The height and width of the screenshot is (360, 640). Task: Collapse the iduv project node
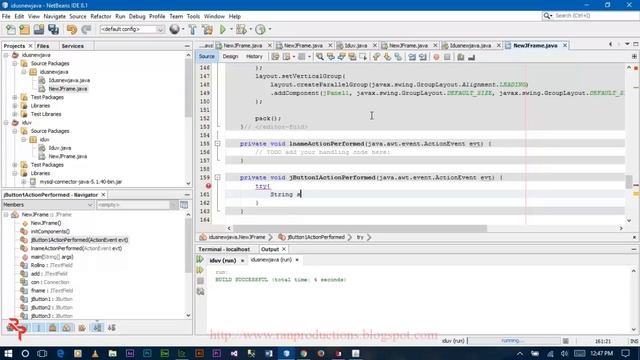(7, 122)
